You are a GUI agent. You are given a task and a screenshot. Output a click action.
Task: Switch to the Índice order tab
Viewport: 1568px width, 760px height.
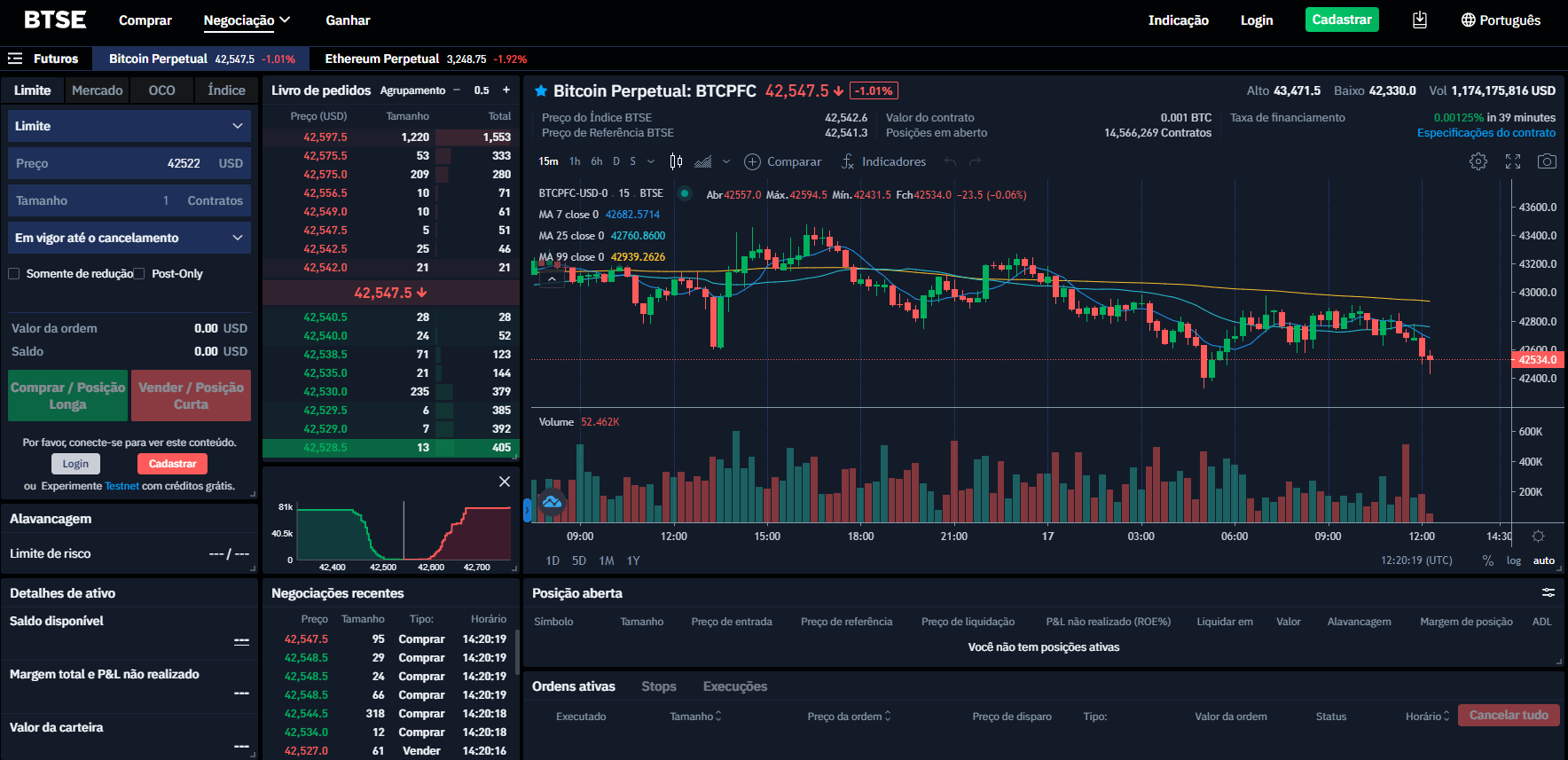click(227, 90)
